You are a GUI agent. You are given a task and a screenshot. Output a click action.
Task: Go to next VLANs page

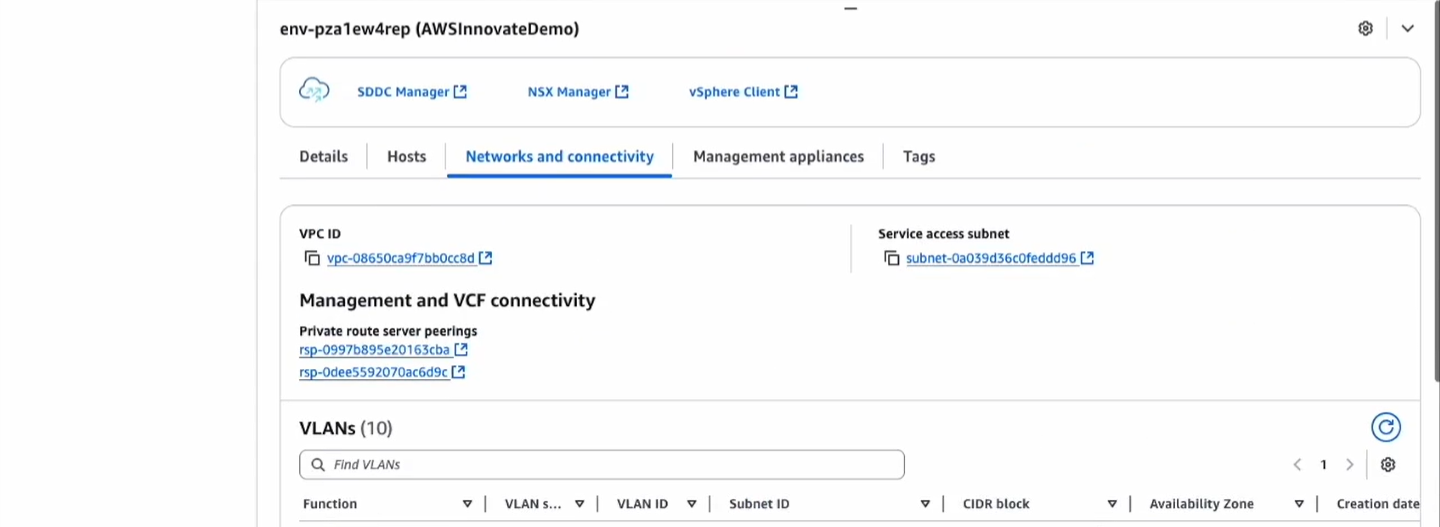click(x=1349, y=465)
